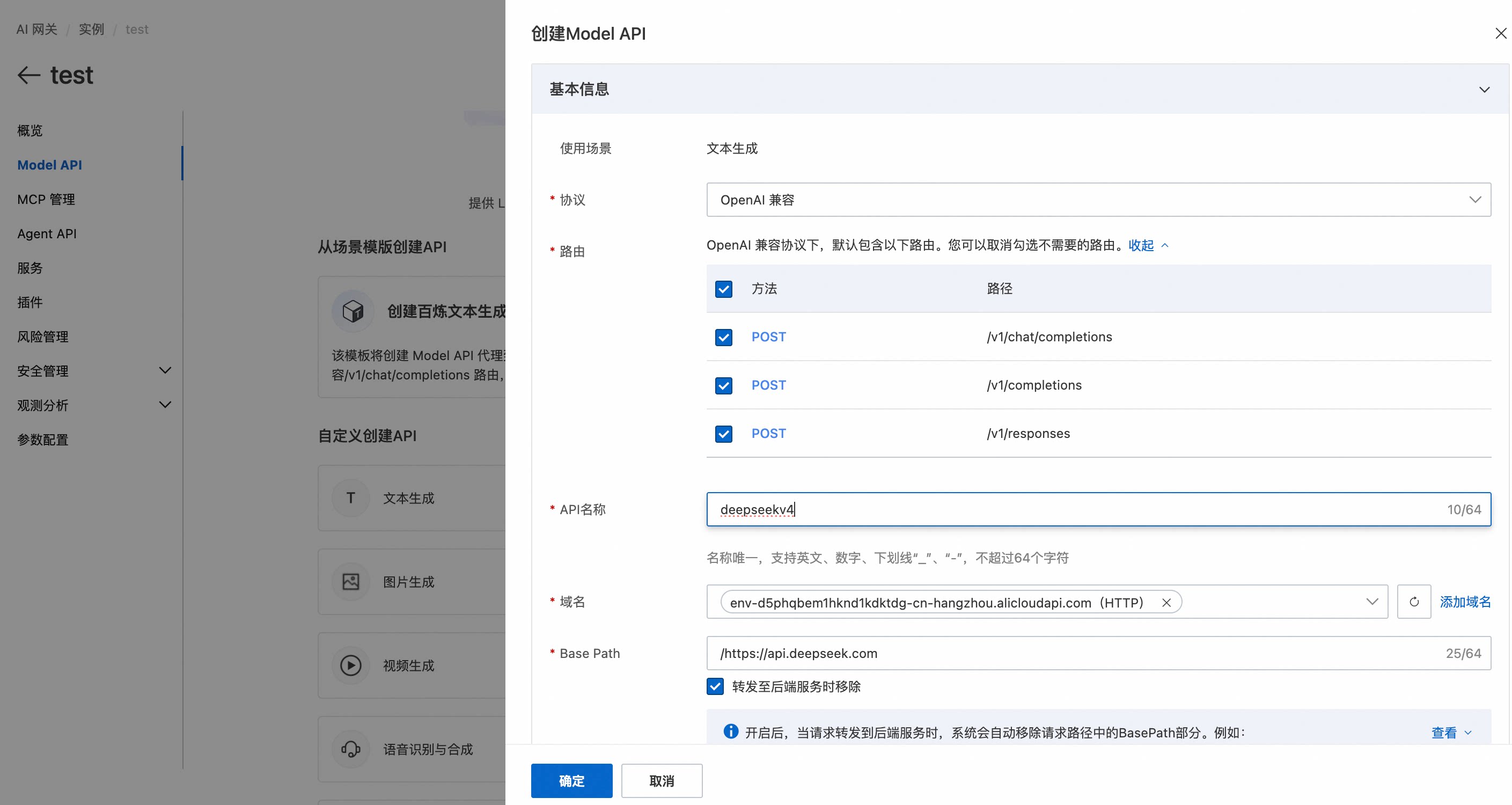Uncheck the /v1/responses route checkbox
1512x805 pixels.
723,434
